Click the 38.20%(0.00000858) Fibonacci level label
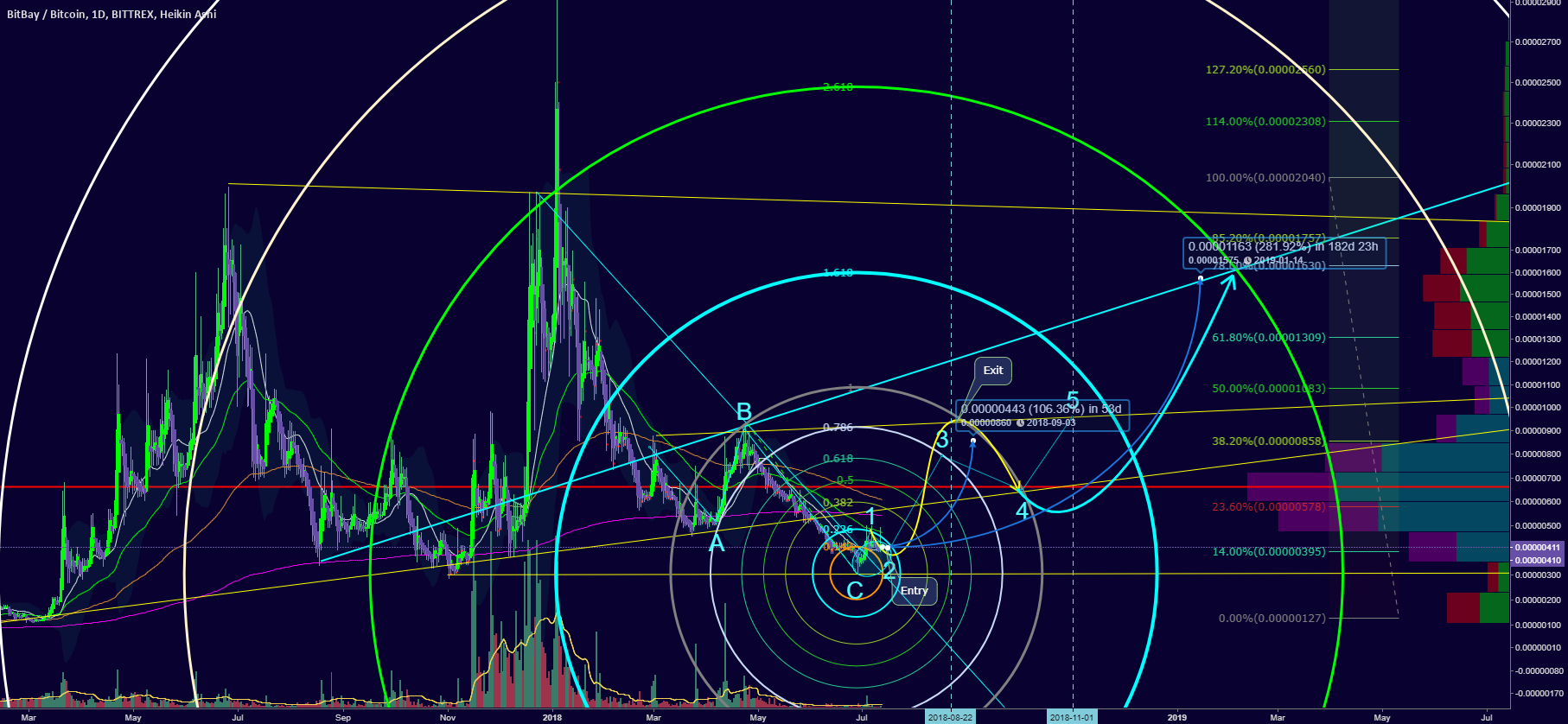The height and width of the screenshot is (724, 1568). tap(1269, 441)
